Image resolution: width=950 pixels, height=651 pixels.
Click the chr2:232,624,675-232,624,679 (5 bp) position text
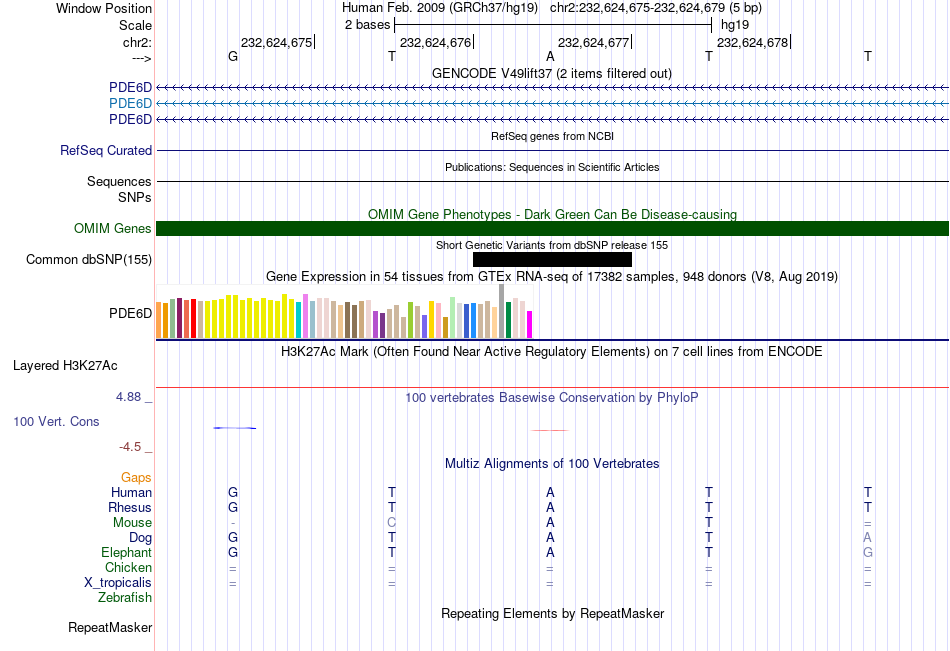tap(656, 8)
